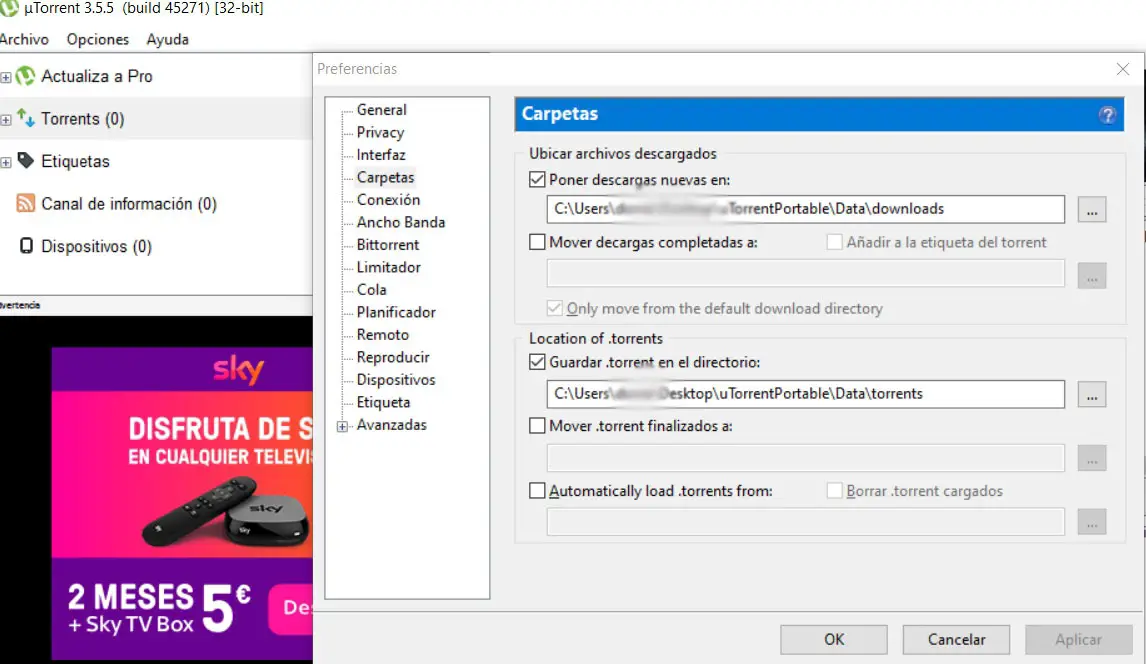Open the help question mark in Carpetas header

(1107, 115)
